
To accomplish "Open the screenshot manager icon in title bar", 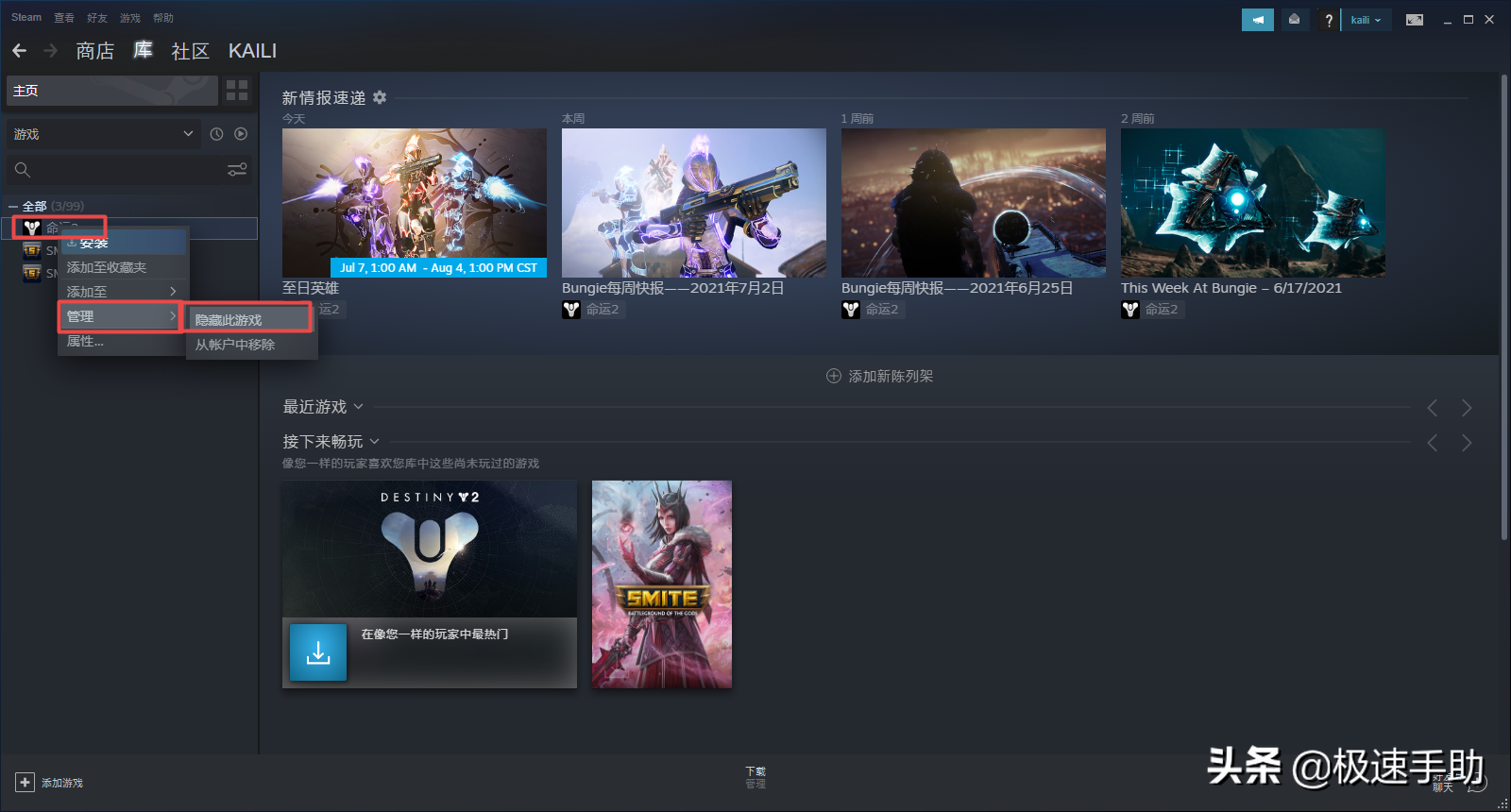I will [1414, 20].
